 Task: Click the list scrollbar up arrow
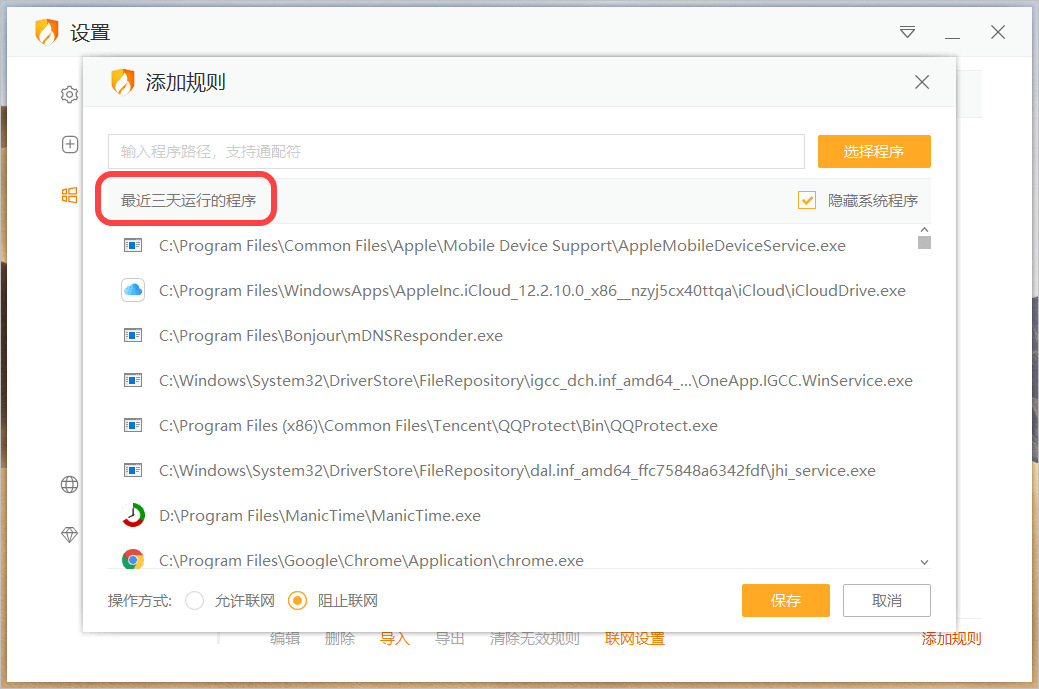click(924, 229)
